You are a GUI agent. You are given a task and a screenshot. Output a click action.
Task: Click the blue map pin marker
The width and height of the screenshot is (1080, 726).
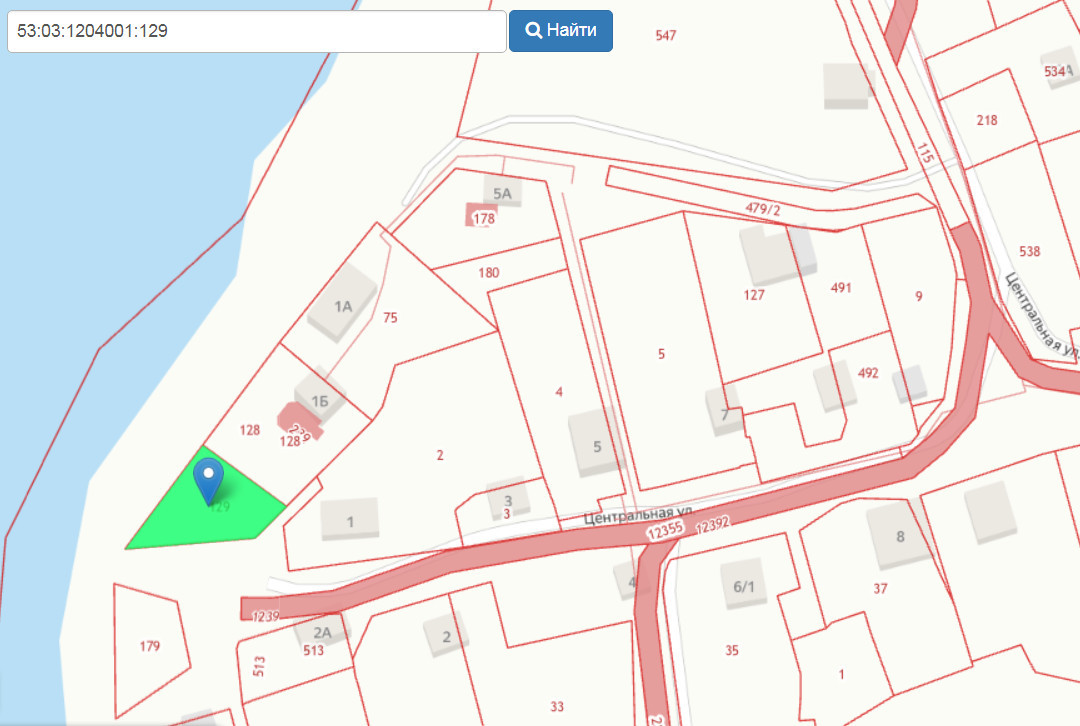click(208, 481)
